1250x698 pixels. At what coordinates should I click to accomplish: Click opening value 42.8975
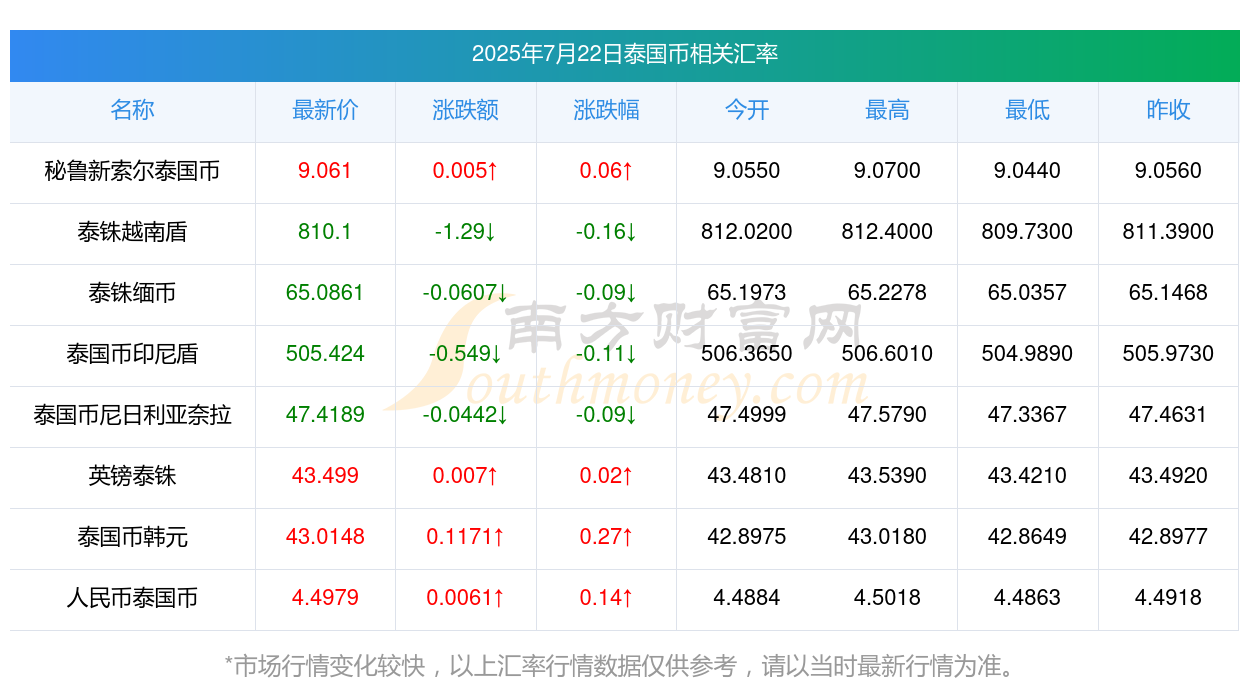[x=747, y=537]
